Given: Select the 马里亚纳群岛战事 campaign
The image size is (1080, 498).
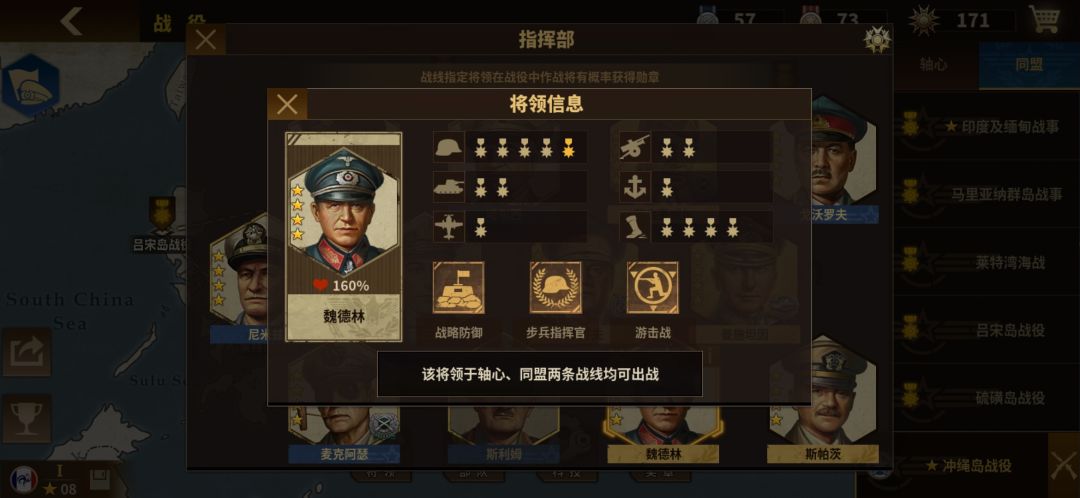Looking at the screenshot, I should pyautogui.click(x=986, y=194).
